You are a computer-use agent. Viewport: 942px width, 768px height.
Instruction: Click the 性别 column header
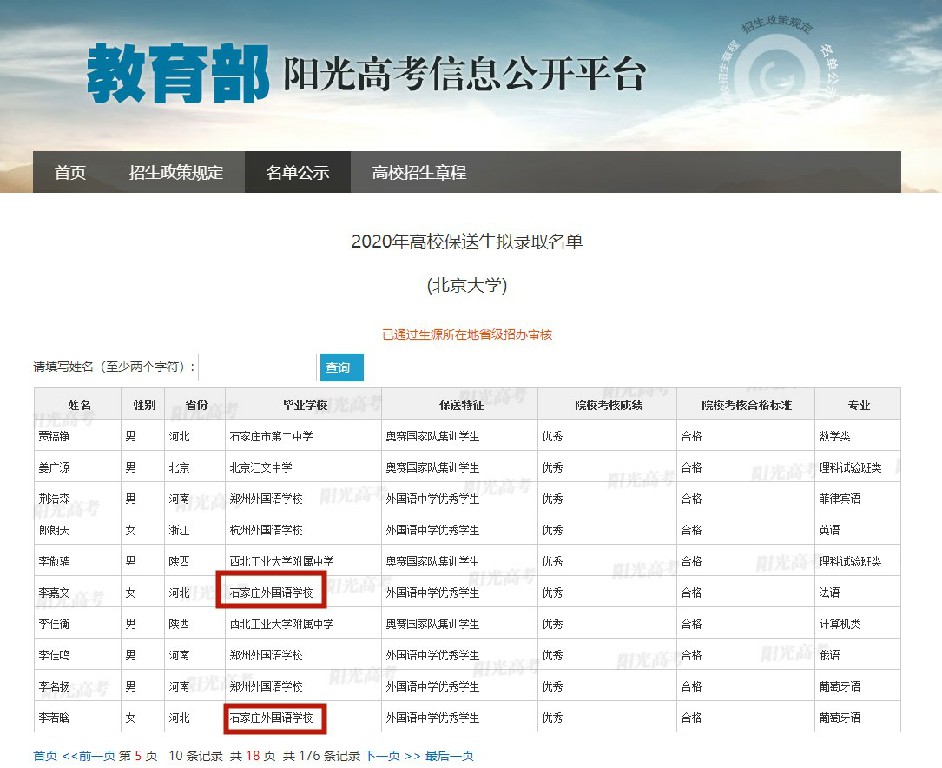point(144,405)
